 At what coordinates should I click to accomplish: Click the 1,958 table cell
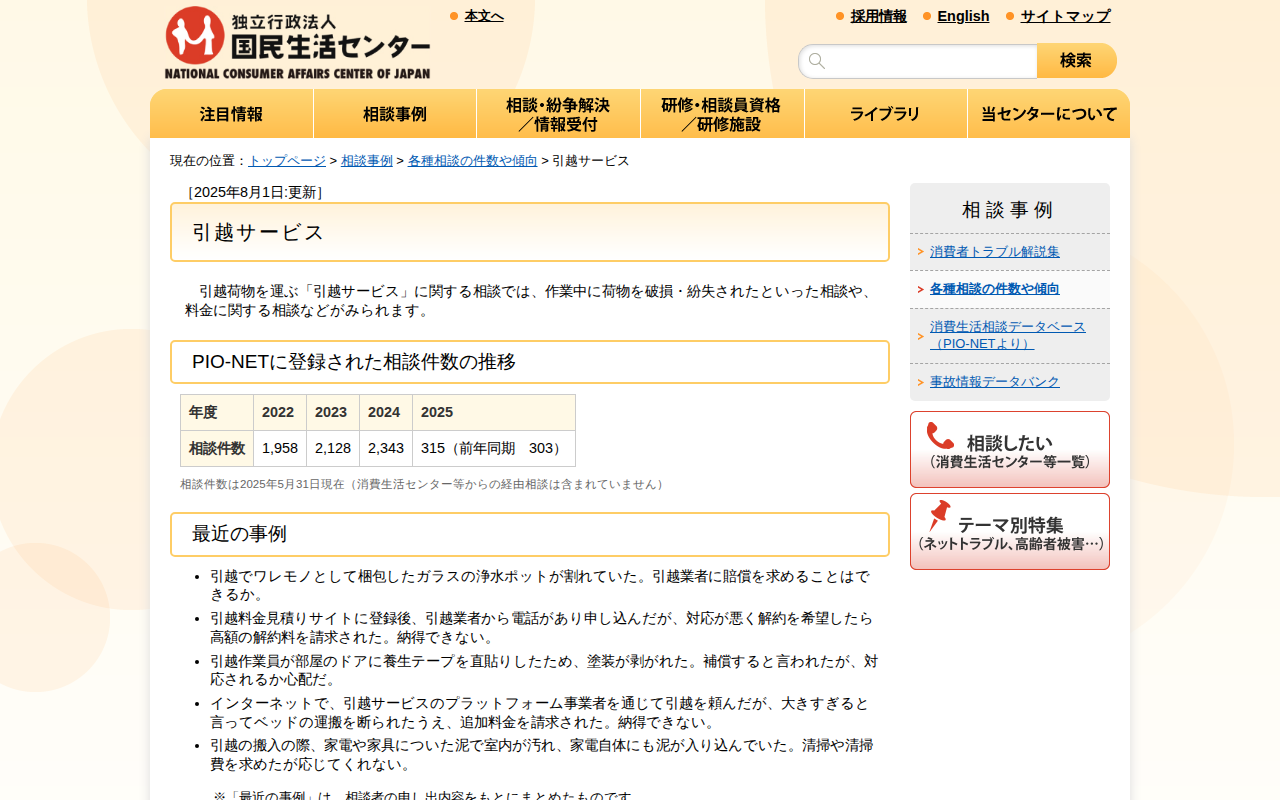(x=280, y=449)
